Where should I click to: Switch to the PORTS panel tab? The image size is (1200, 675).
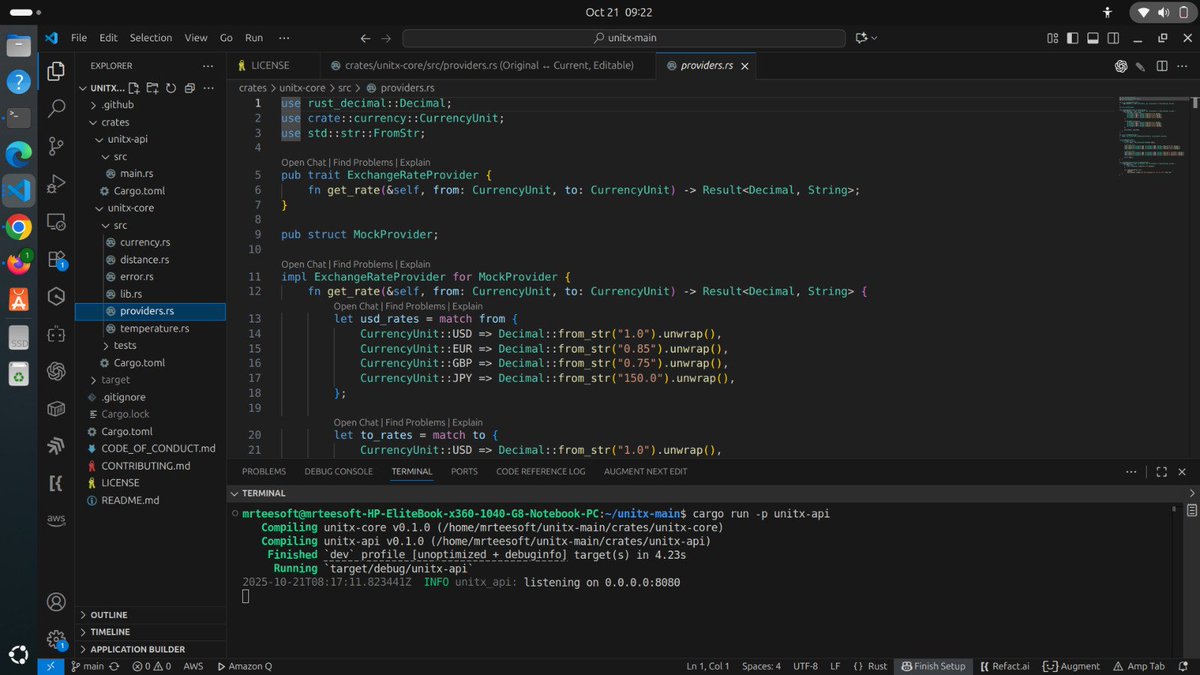pos(464,471)
